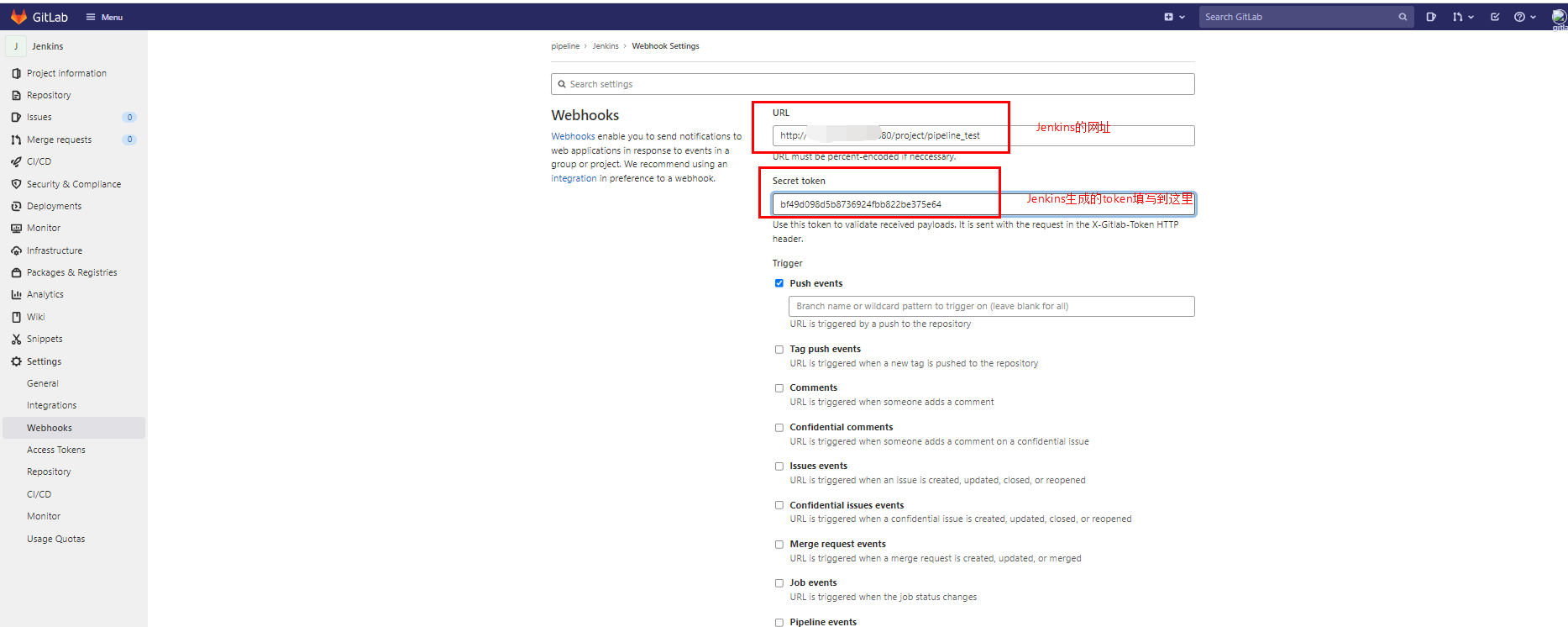Click the Infrastructure cloud icon
Image resolution: width=1568 pixels, height=627 pixels.
pos(16,250)
